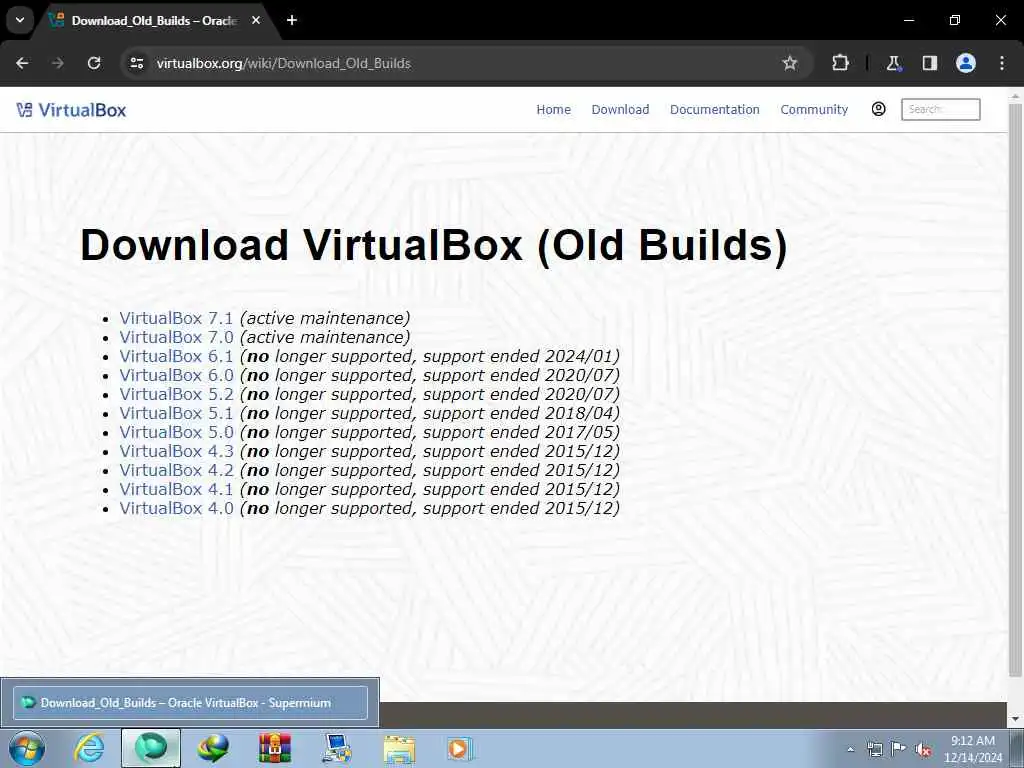Open the media player taskbar icon

460,748
